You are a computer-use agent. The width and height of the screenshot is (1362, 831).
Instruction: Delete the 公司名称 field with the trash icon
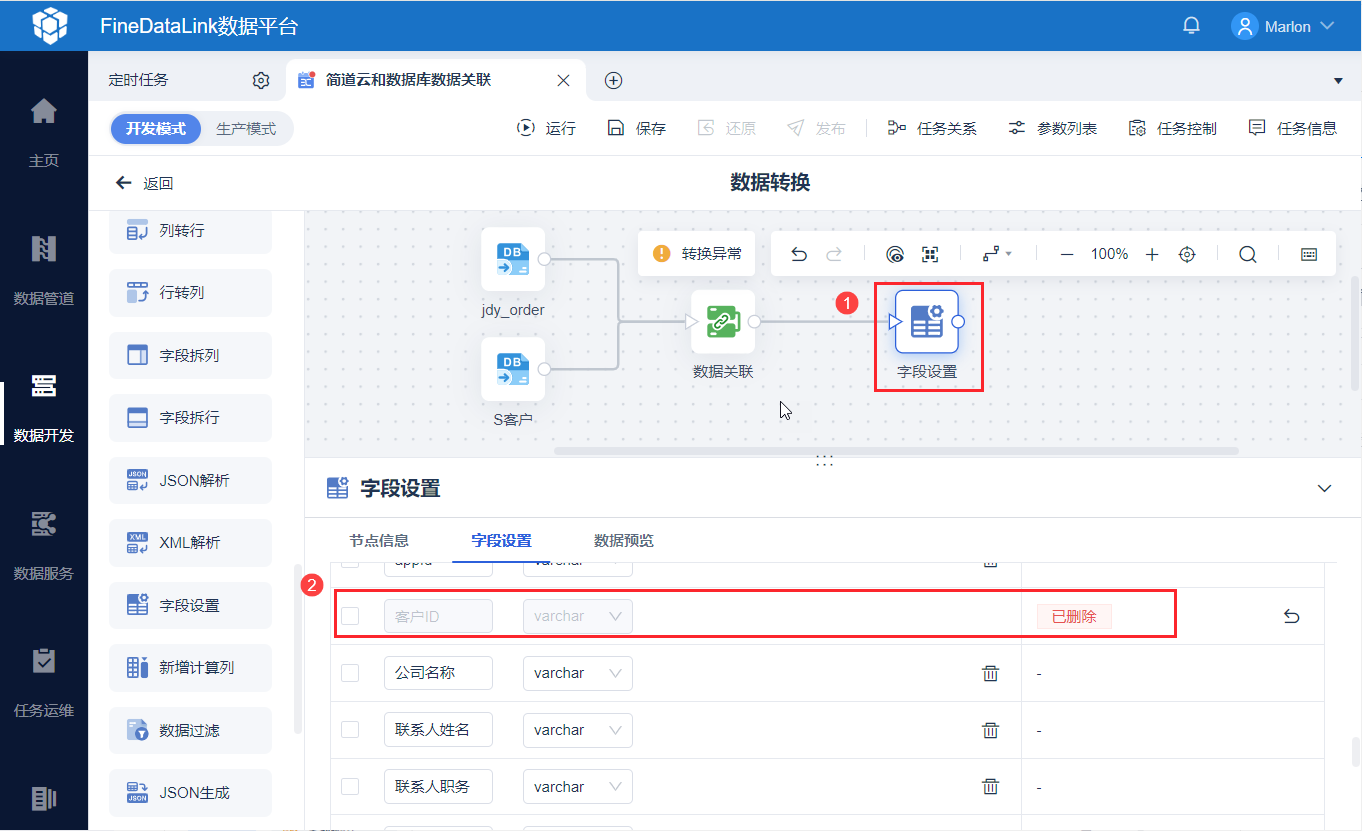(x=991, y=673)
